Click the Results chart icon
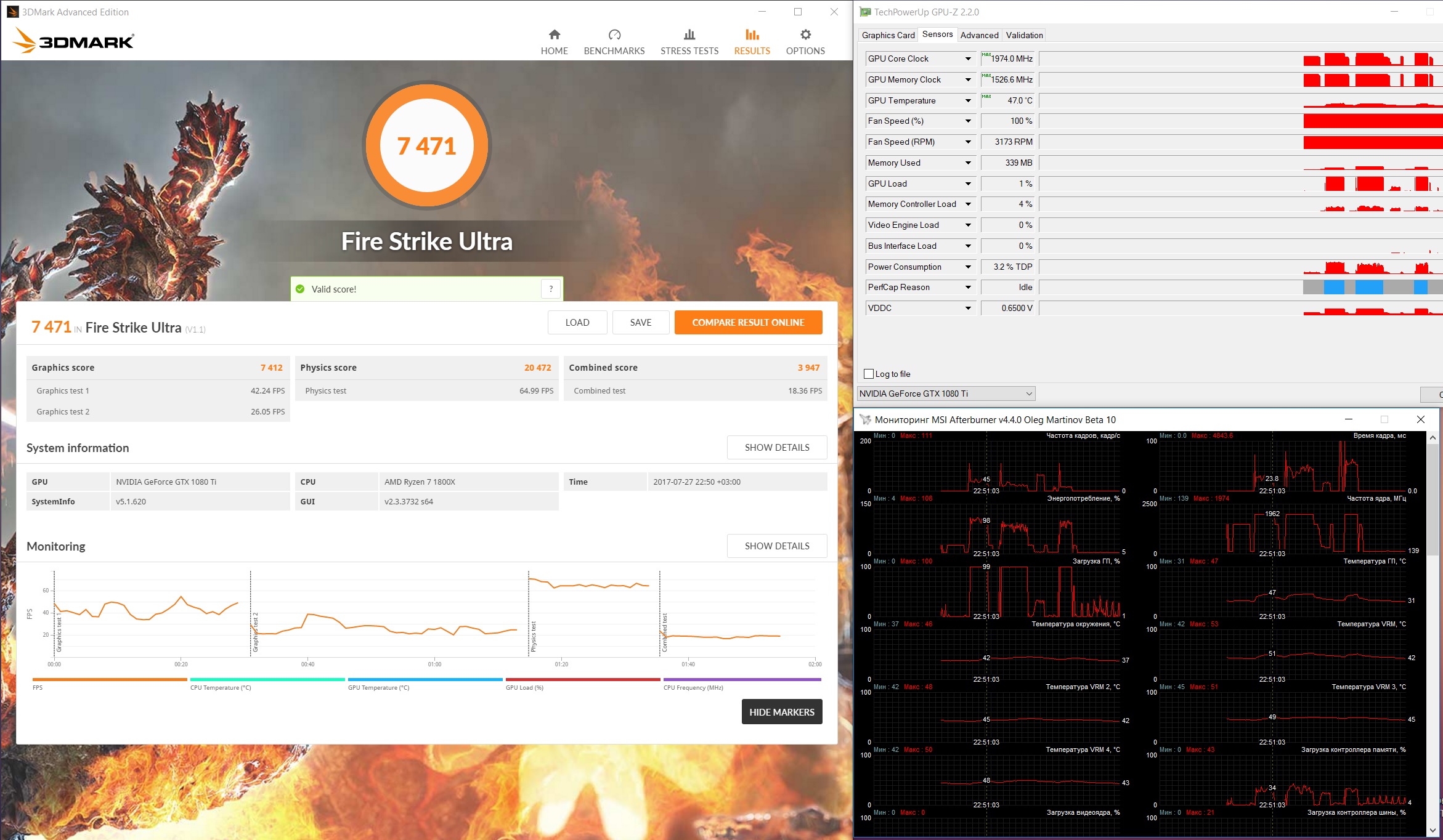This screenshot has width=1443, height=840. pyautogui.click(x=752, y=34)
